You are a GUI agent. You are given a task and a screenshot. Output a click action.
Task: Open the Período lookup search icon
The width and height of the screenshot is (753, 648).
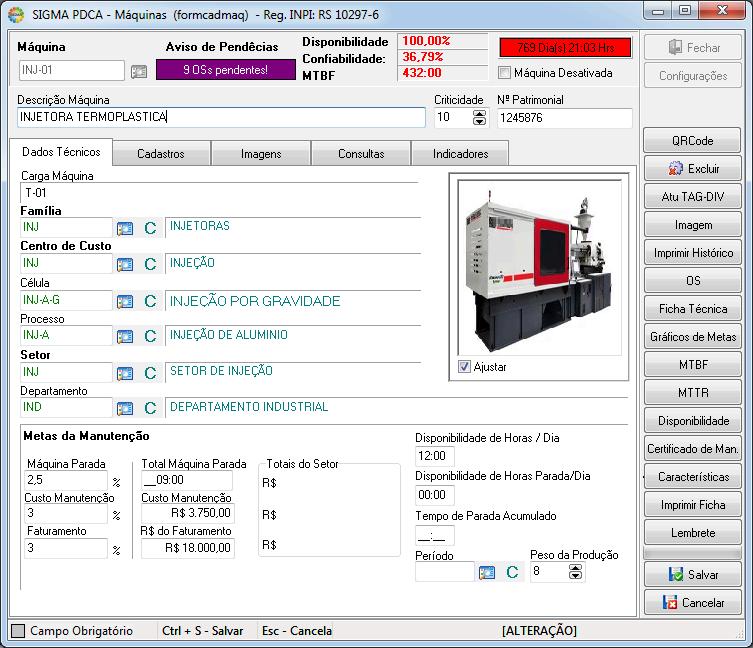pos(486,572)
